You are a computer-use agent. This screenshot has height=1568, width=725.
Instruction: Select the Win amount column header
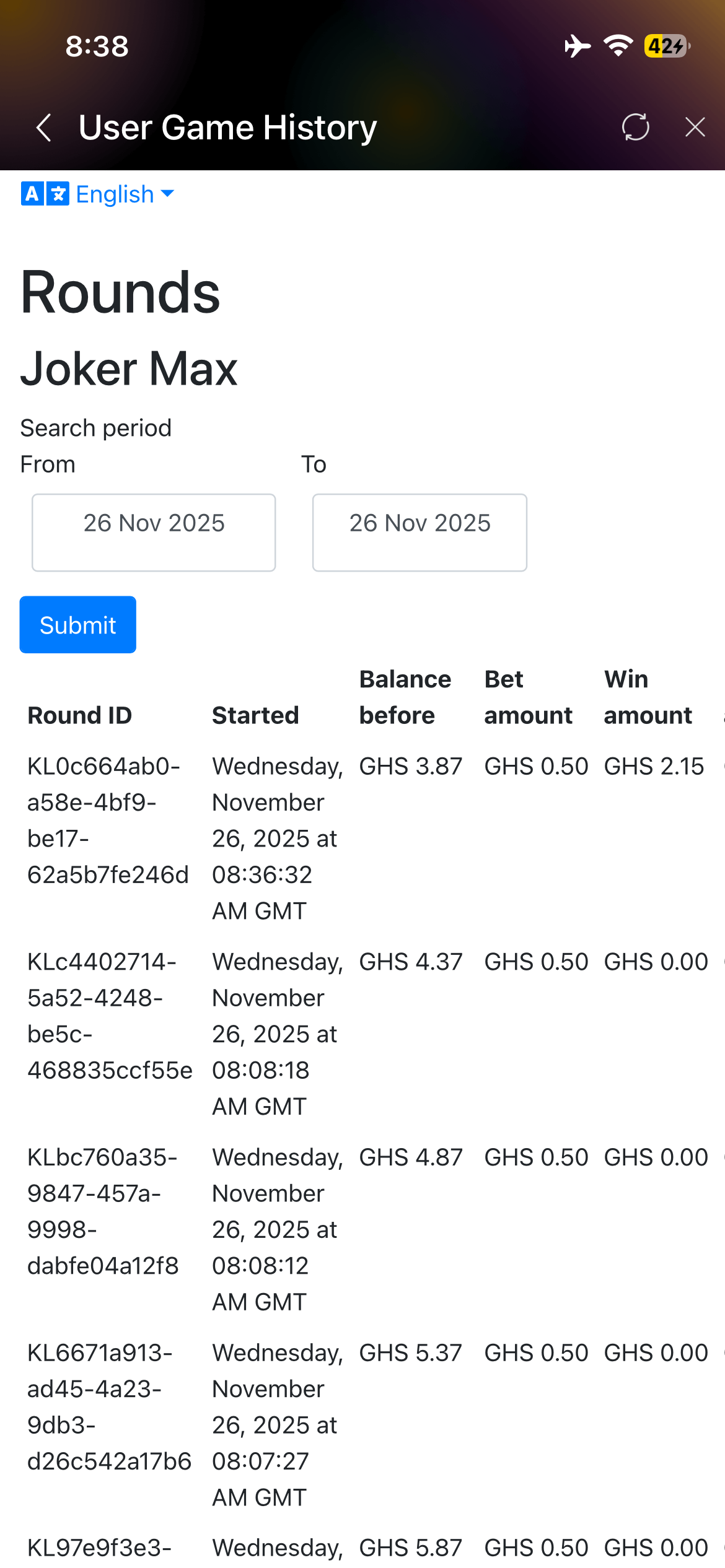tap(648, 697)
